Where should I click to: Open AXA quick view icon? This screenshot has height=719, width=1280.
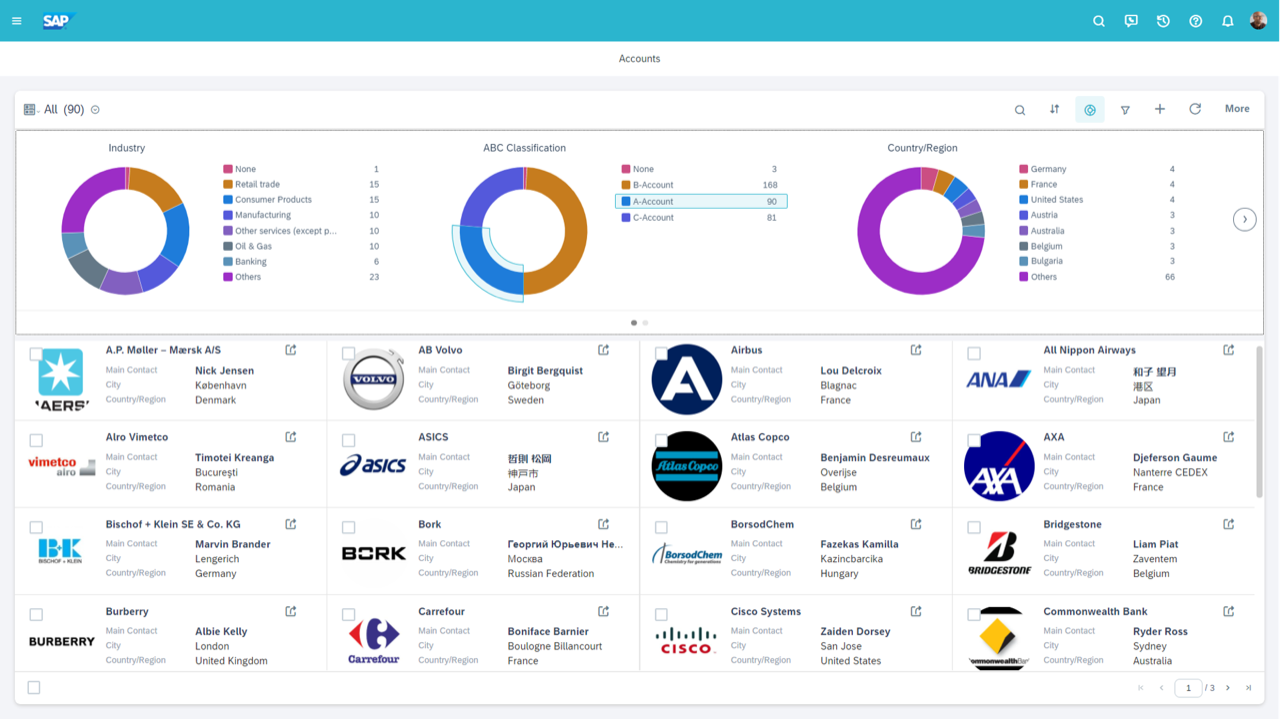(x=1229, y=437)
